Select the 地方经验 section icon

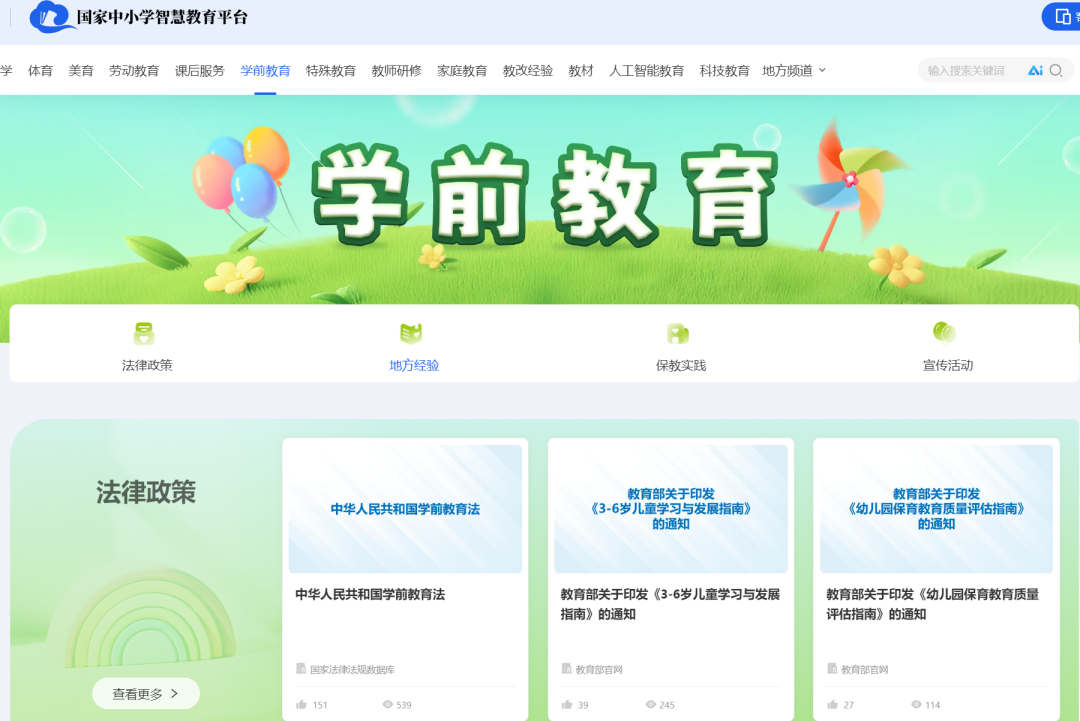pos(412,331)
